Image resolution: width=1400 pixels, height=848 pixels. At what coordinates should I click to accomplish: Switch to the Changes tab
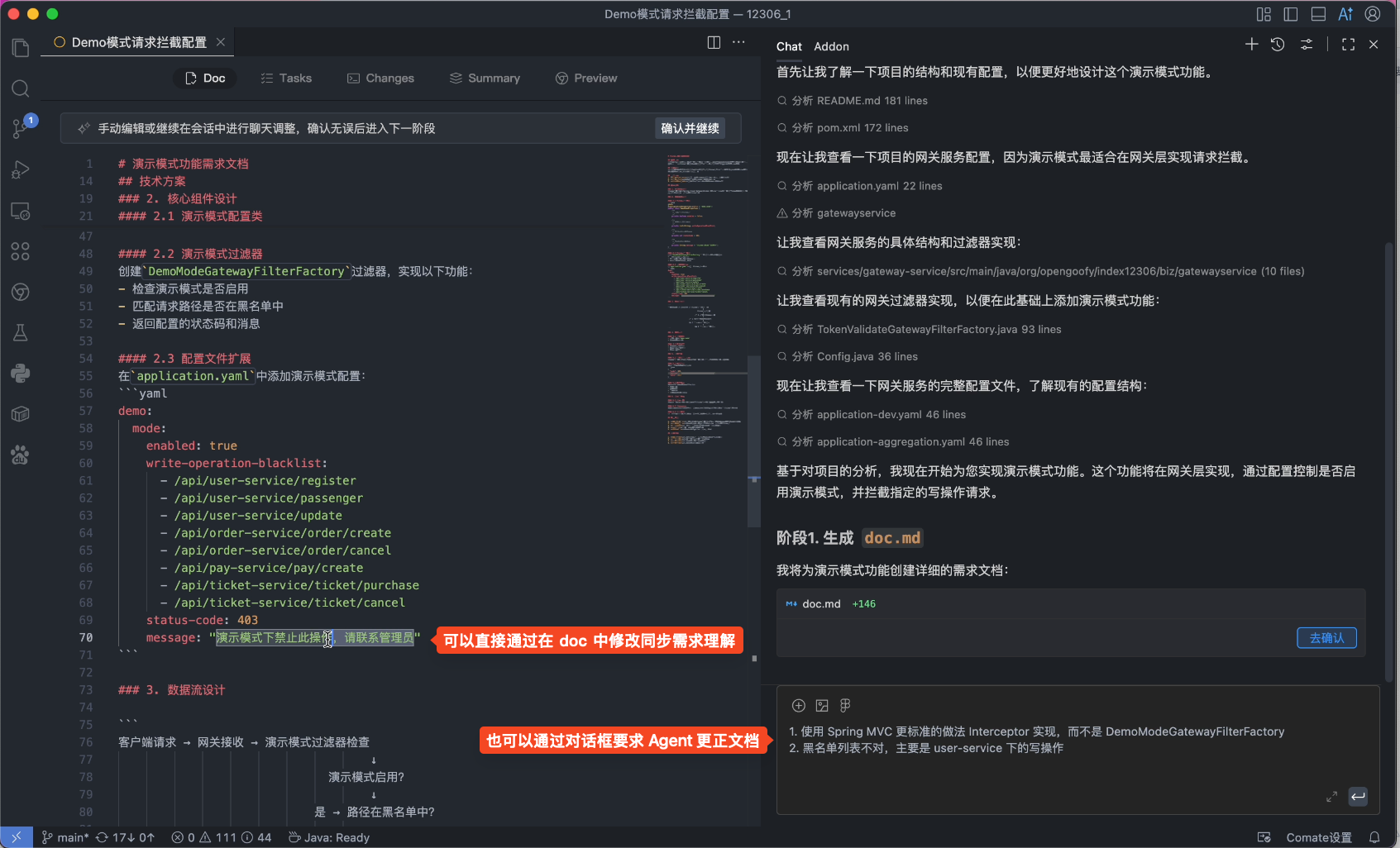(380, 78)
